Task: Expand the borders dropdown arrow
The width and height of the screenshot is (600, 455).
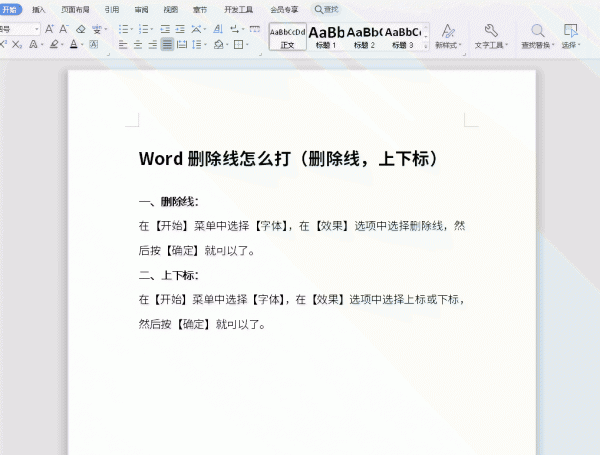Action: 247,45
